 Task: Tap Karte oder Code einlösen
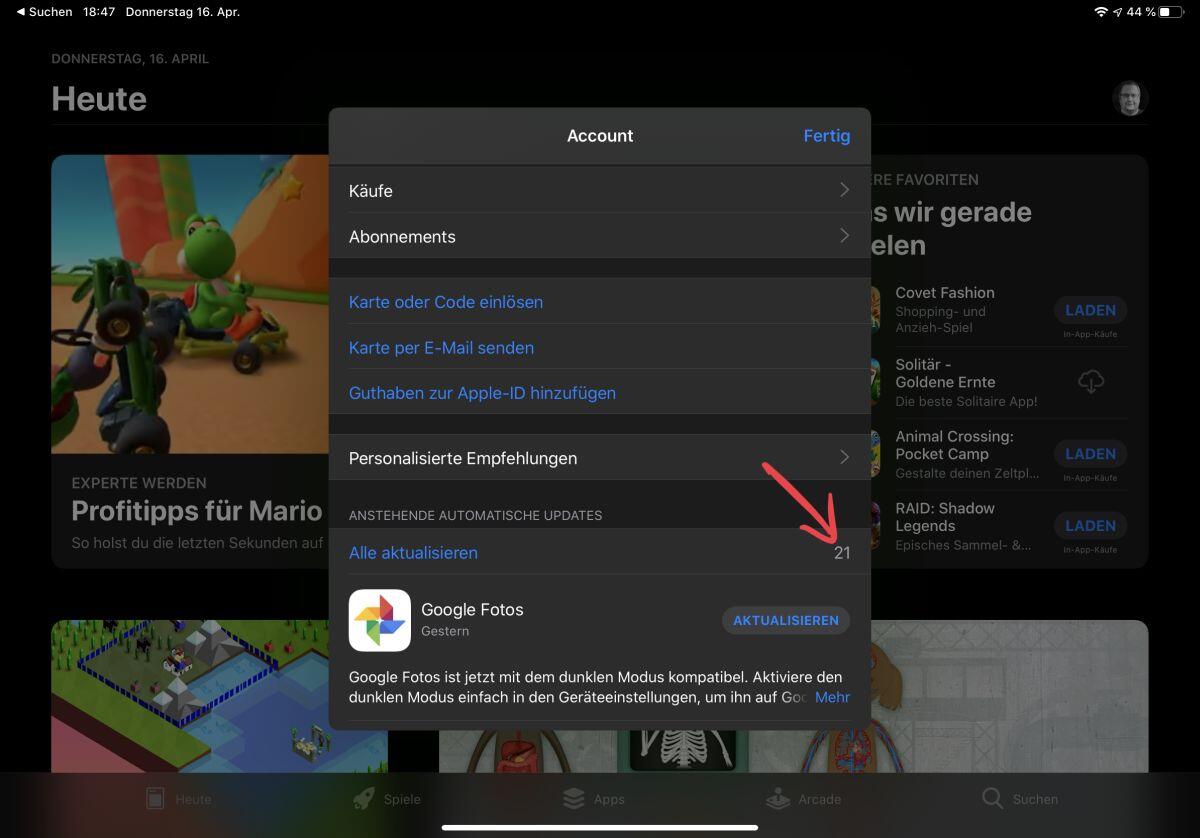point(446,302)
